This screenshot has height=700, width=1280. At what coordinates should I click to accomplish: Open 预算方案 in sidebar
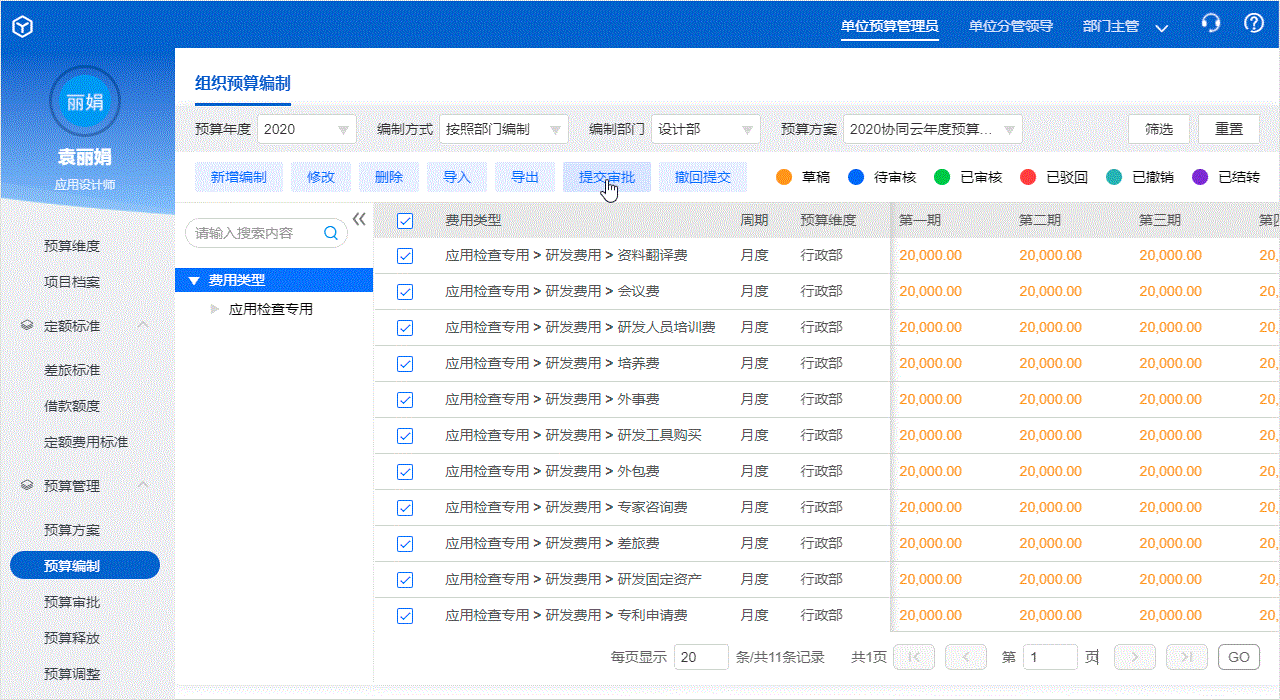point(72,530)
